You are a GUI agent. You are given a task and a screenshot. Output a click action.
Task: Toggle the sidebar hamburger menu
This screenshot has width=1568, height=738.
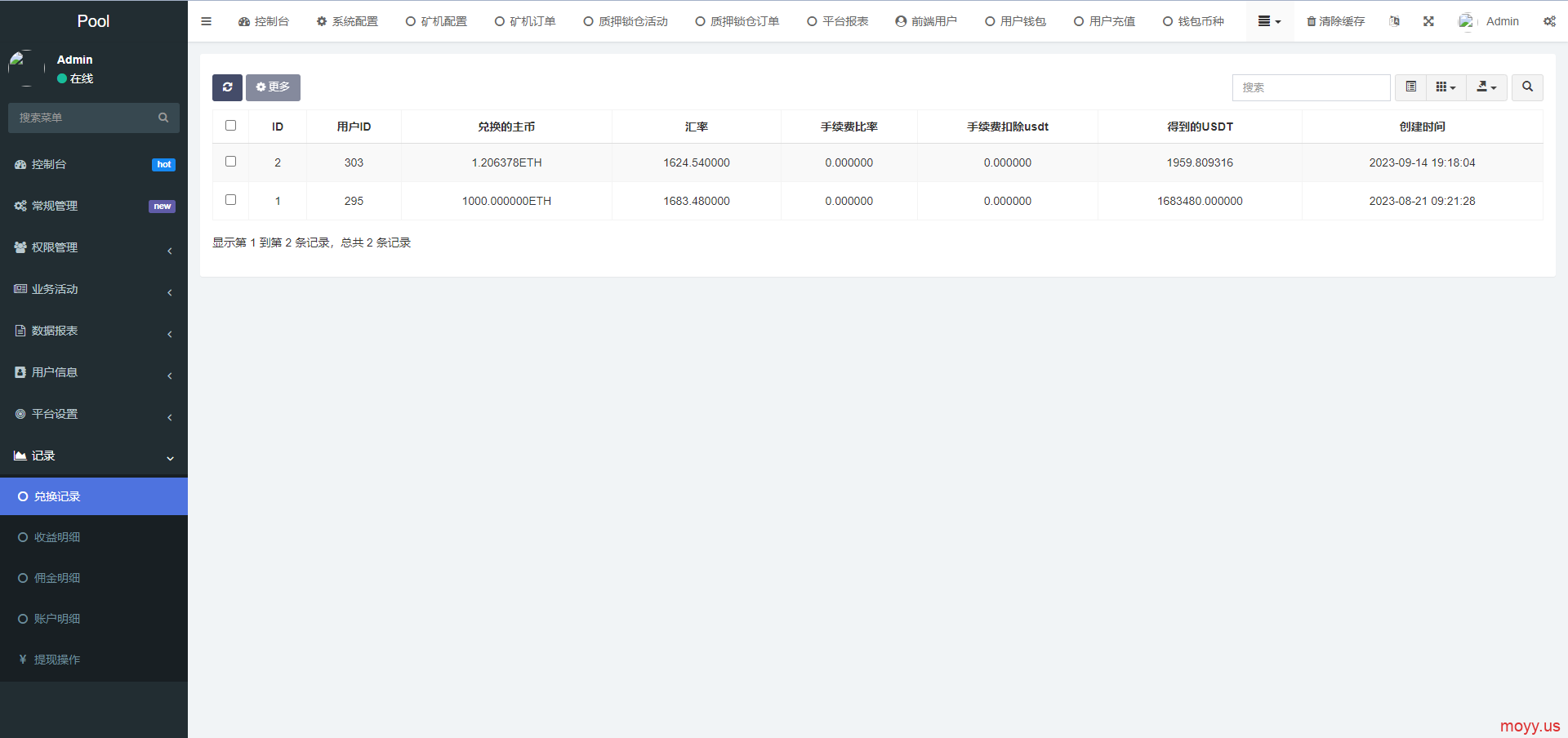206,21
